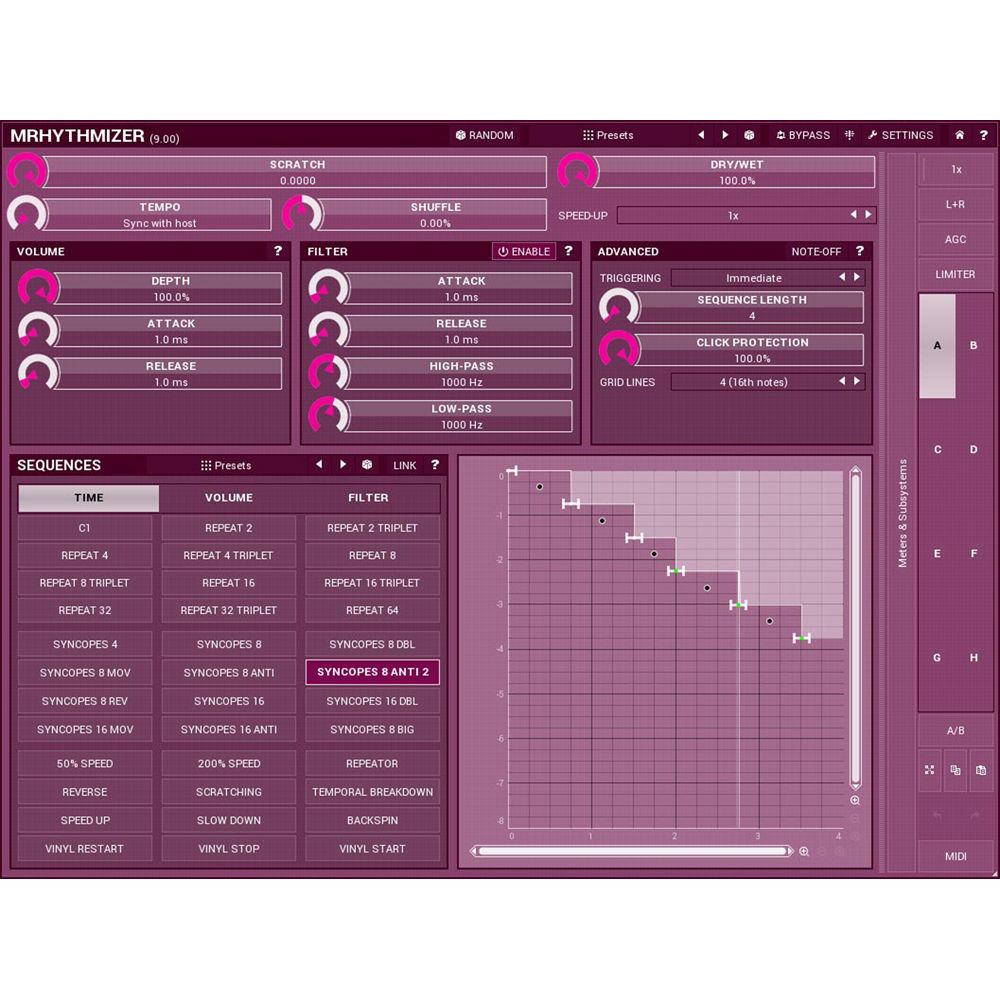Click the horizontal scrollbar below the sequence graph
1000x1000 pixels.
pyautogui.click(x=630, y=852)
